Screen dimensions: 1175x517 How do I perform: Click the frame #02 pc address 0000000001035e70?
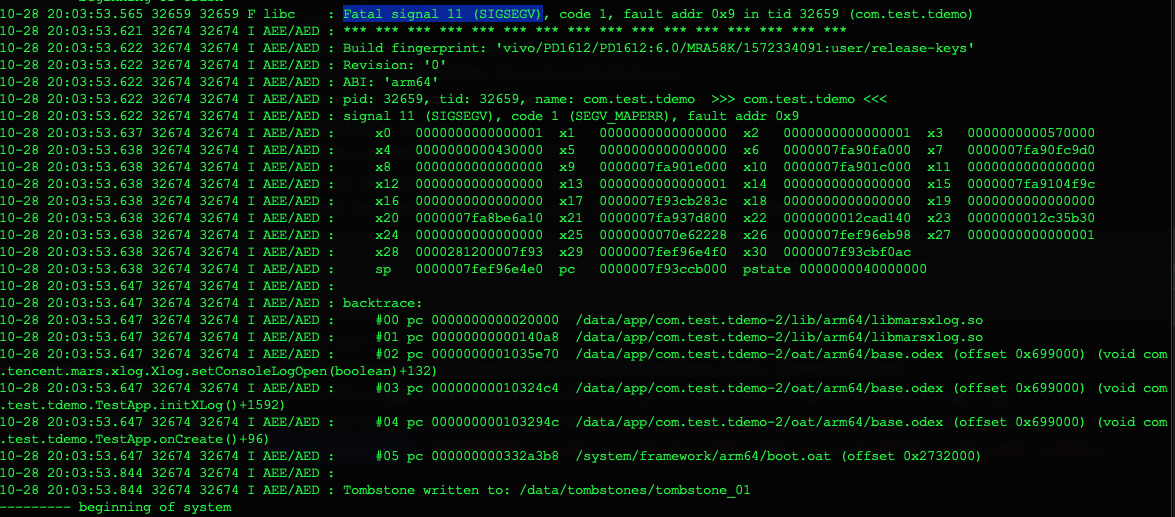pos(495,354)
